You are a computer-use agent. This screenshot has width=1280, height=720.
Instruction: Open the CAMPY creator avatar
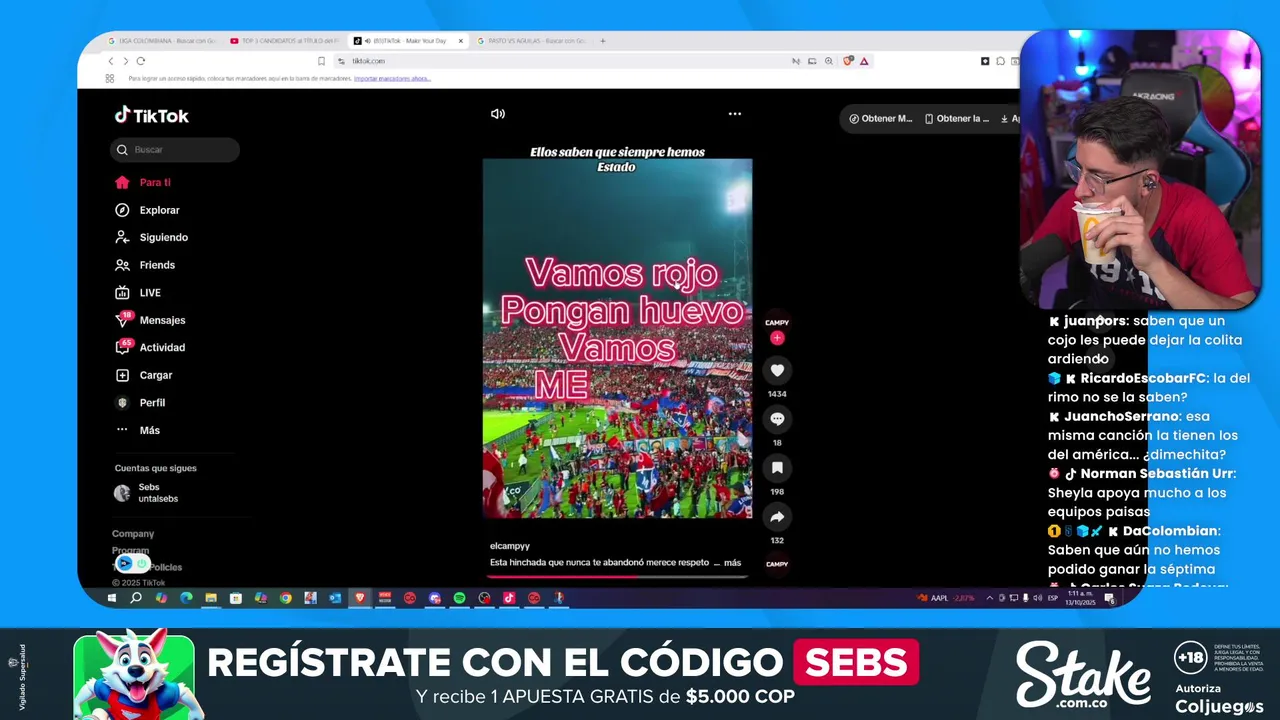tap(777, 322)
